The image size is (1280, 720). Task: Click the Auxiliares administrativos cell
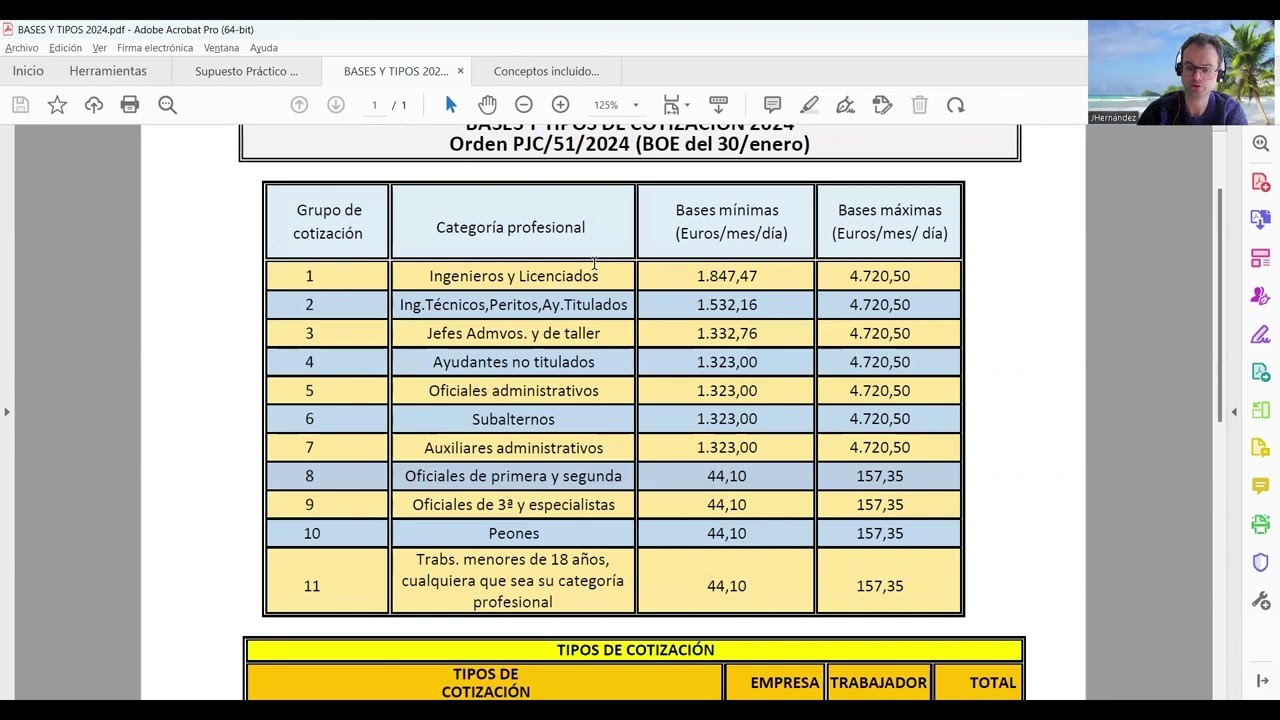(513, 448)
